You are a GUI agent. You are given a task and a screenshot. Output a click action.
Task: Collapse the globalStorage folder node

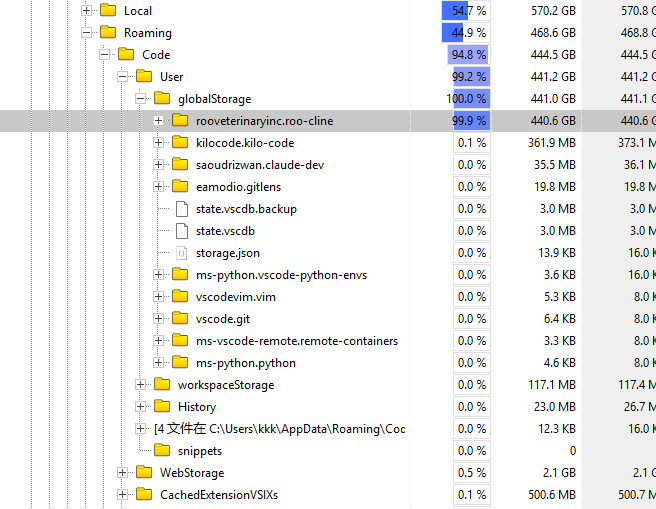pyautogui.click(x=140, y=99)
